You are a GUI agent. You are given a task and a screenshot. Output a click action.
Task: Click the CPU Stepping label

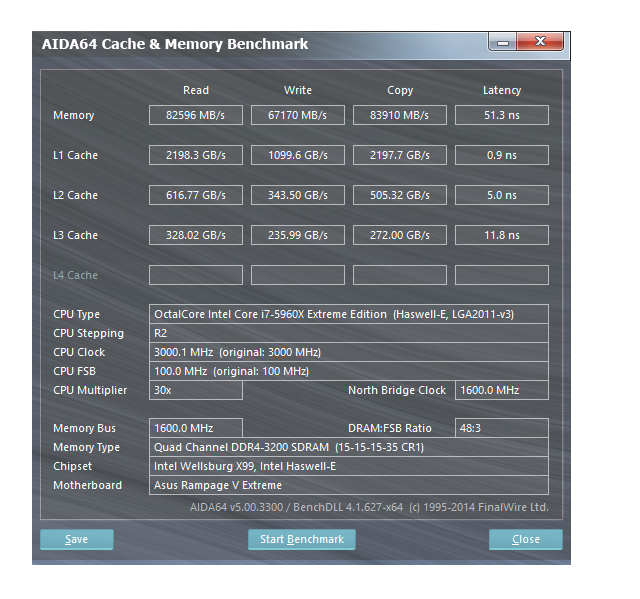89,334
